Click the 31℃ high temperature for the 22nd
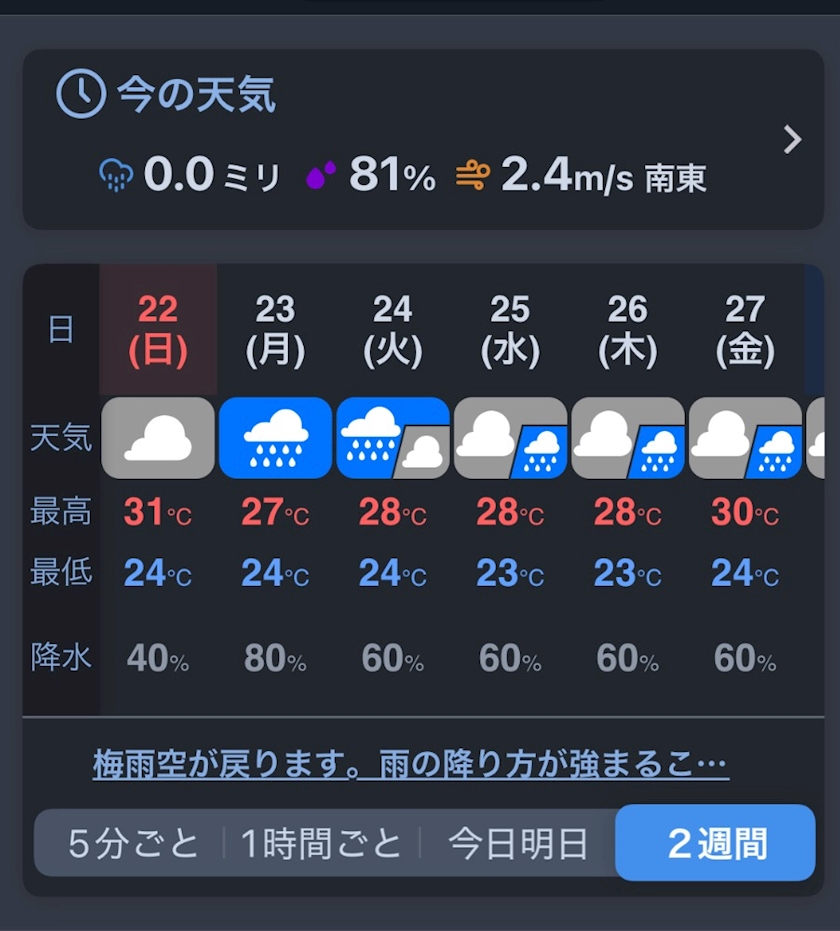The image size is (840, 931). [x=158, y=513]
